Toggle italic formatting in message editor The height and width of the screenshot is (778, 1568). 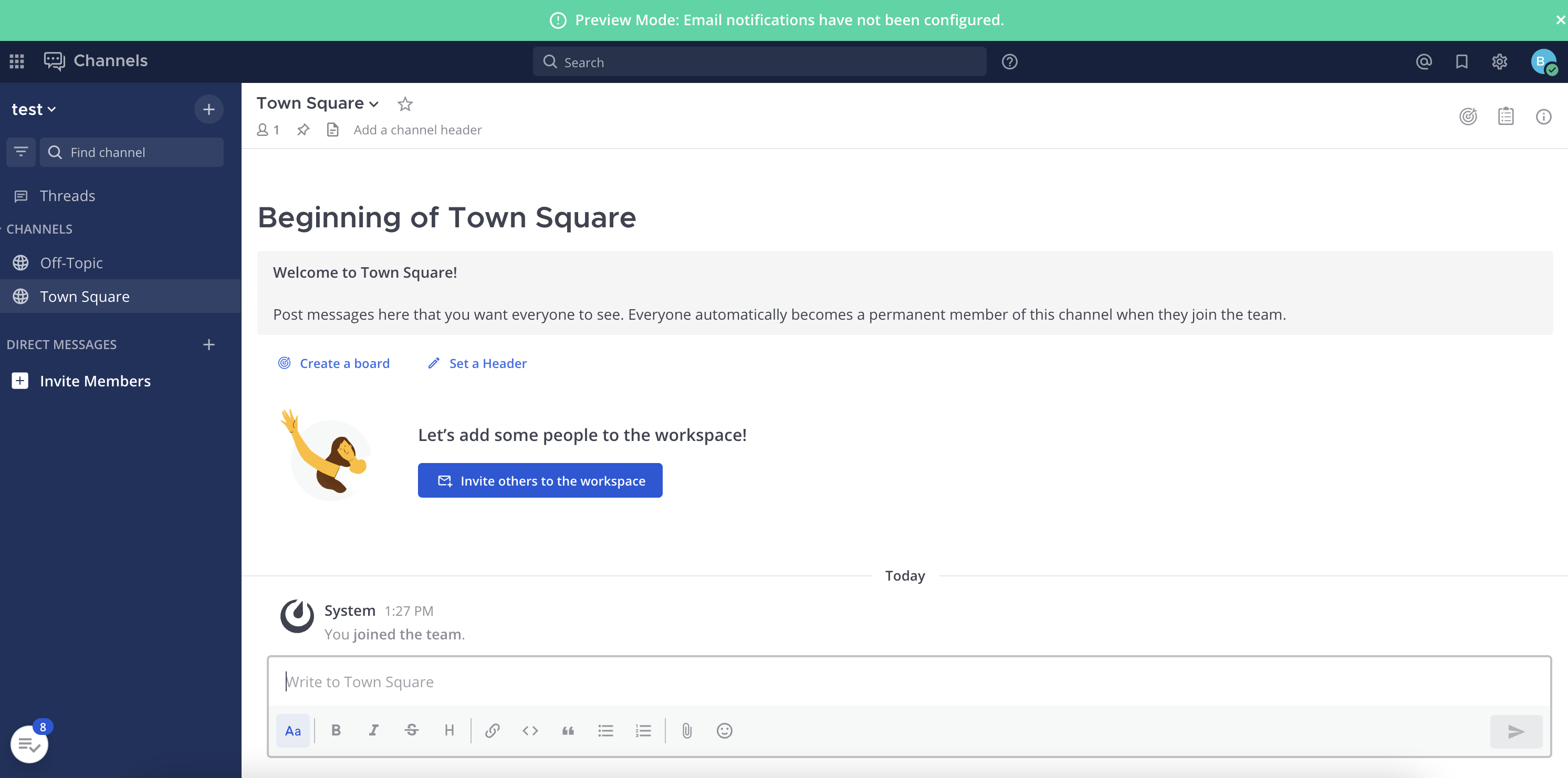click(x=375, y=730)
